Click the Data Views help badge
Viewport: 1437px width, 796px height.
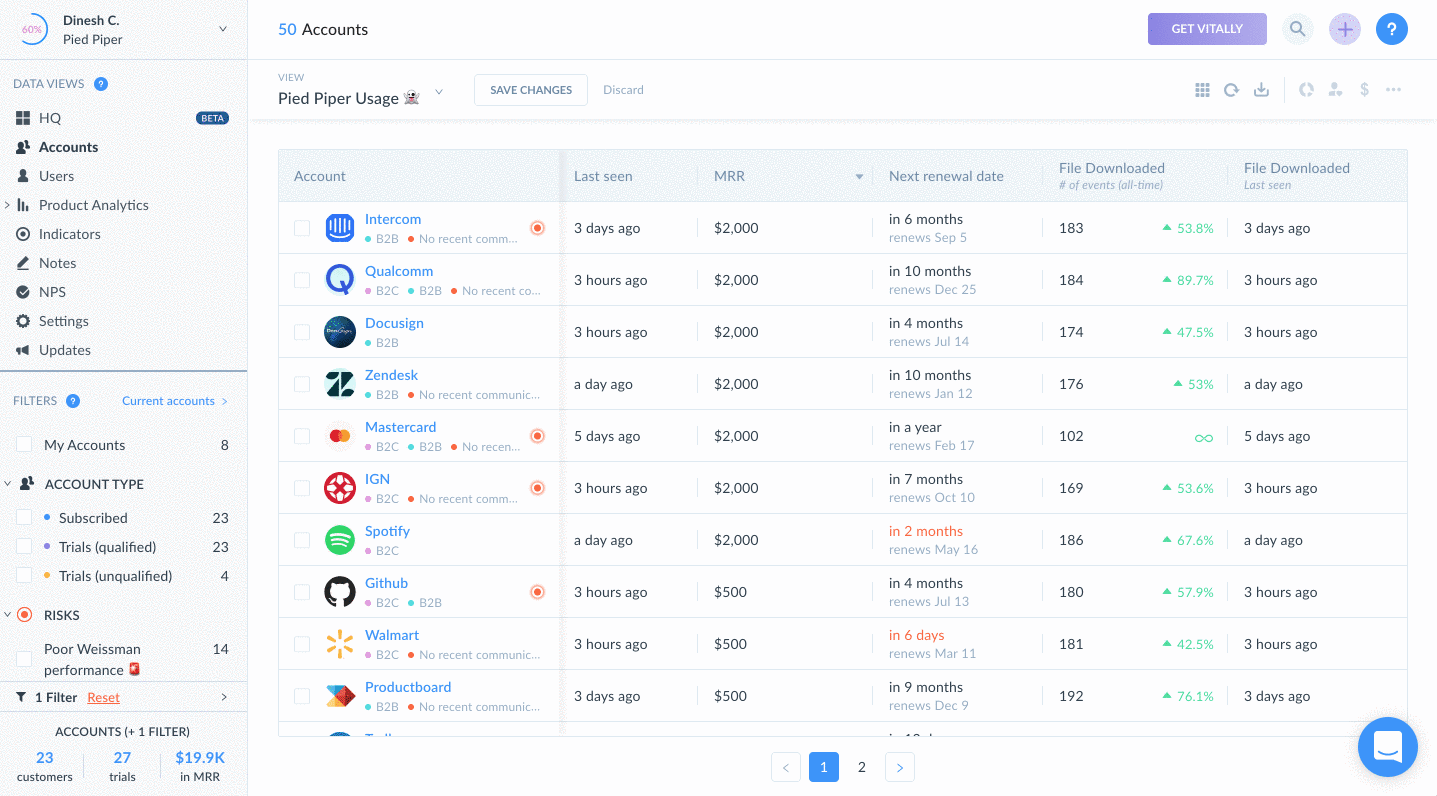coord(101,84)
